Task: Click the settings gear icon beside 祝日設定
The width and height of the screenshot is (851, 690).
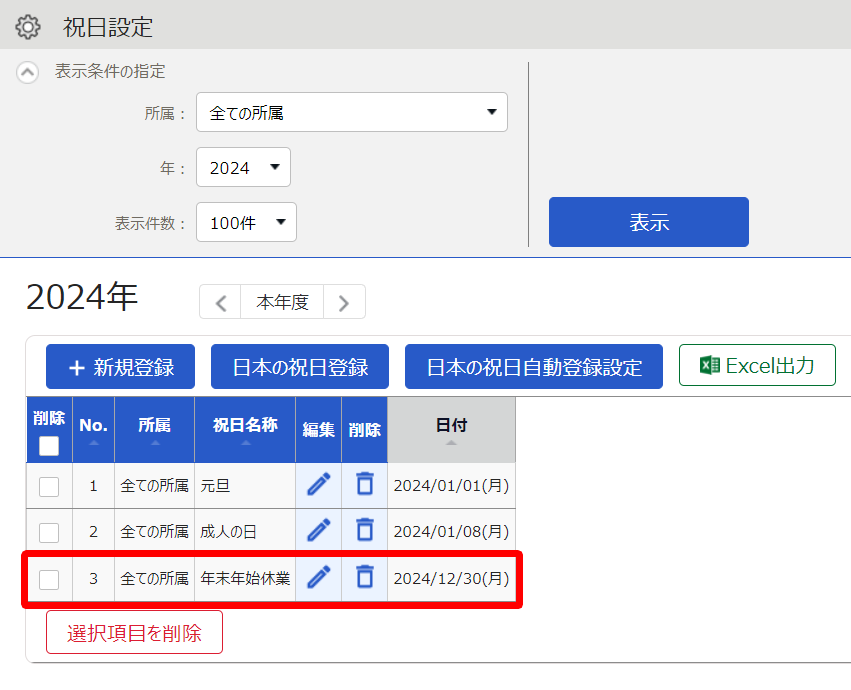Action: click(x=28, y=27)
